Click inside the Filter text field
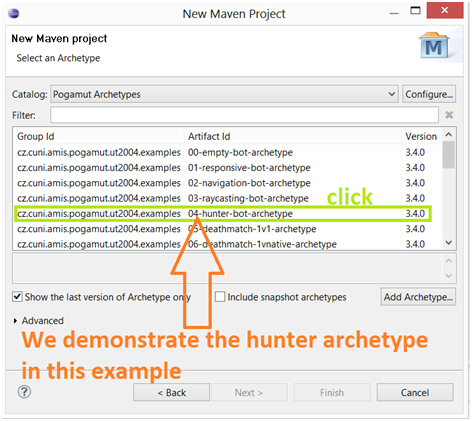The height and width of the screenshot is (421, 472). (x=244, y=115)
